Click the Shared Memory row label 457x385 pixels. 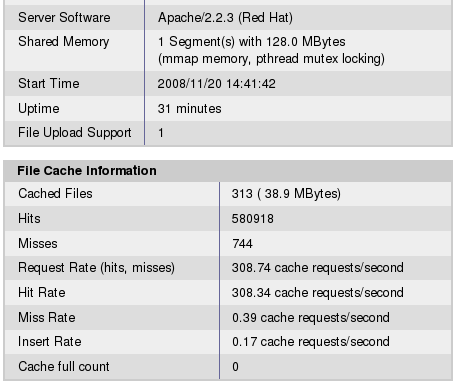pyautogui.click(x=64, y=42)
